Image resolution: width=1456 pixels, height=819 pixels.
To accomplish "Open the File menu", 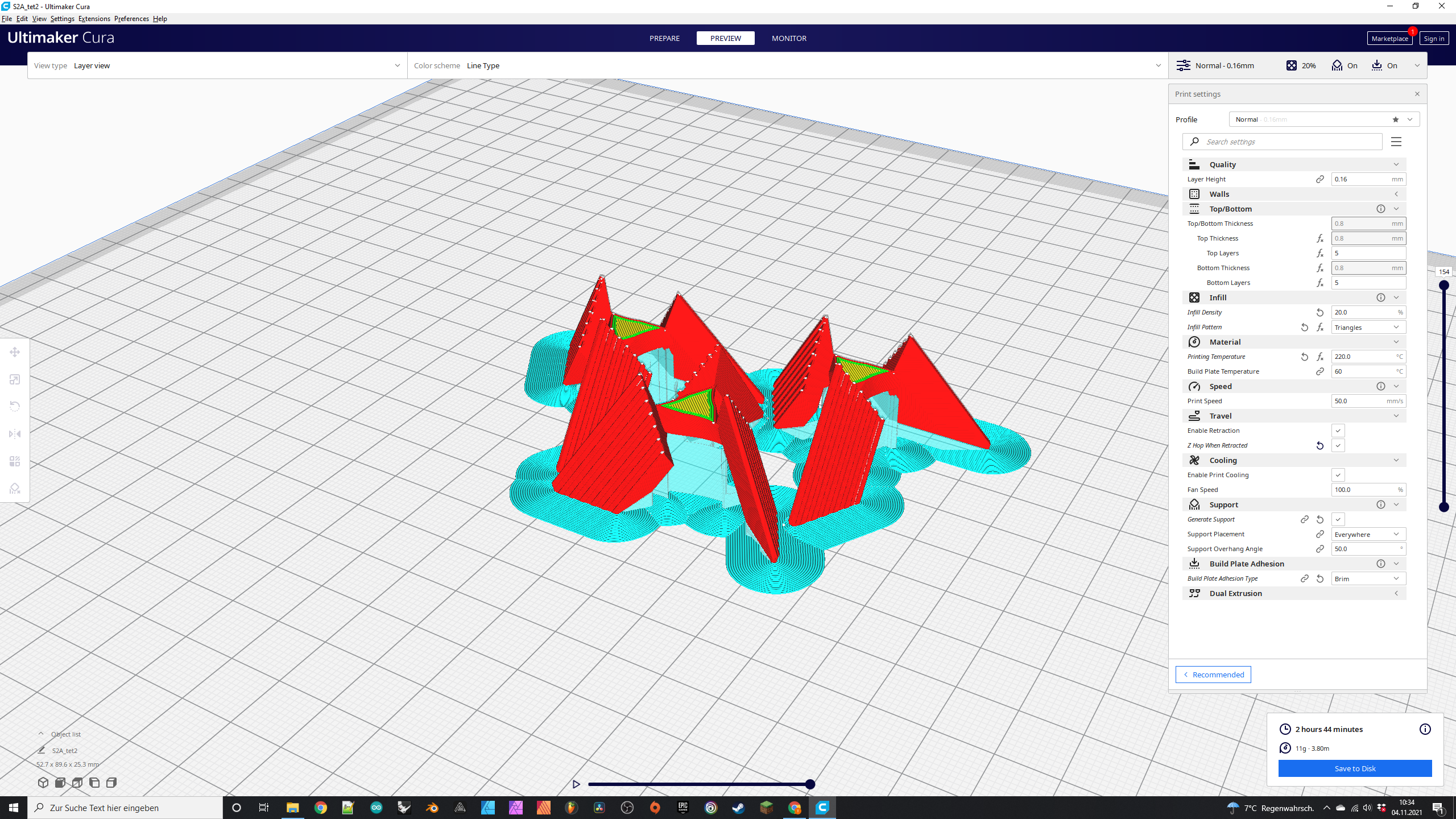I will pos(7,19).
